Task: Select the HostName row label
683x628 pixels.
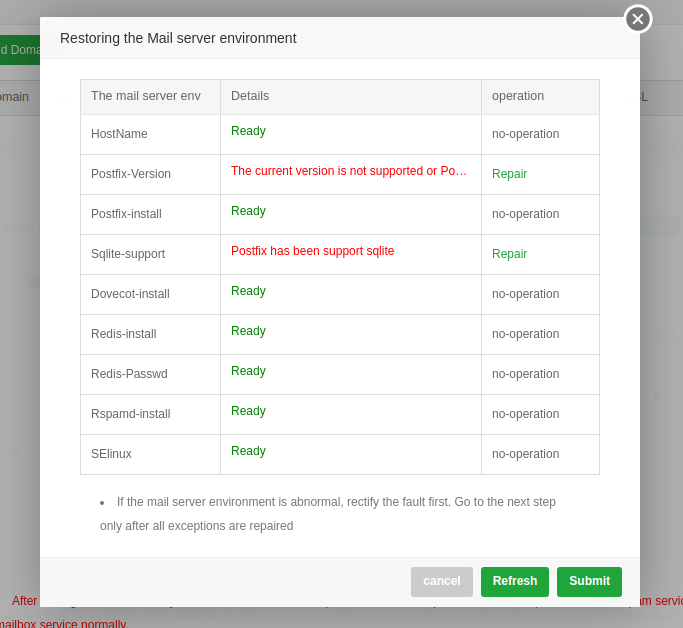Action: [x=119, y=134]
